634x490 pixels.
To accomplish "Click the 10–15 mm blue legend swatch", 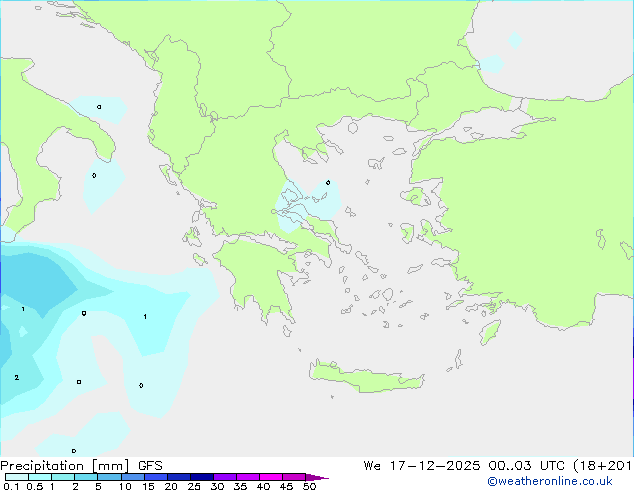I will [x=133, y=477].
